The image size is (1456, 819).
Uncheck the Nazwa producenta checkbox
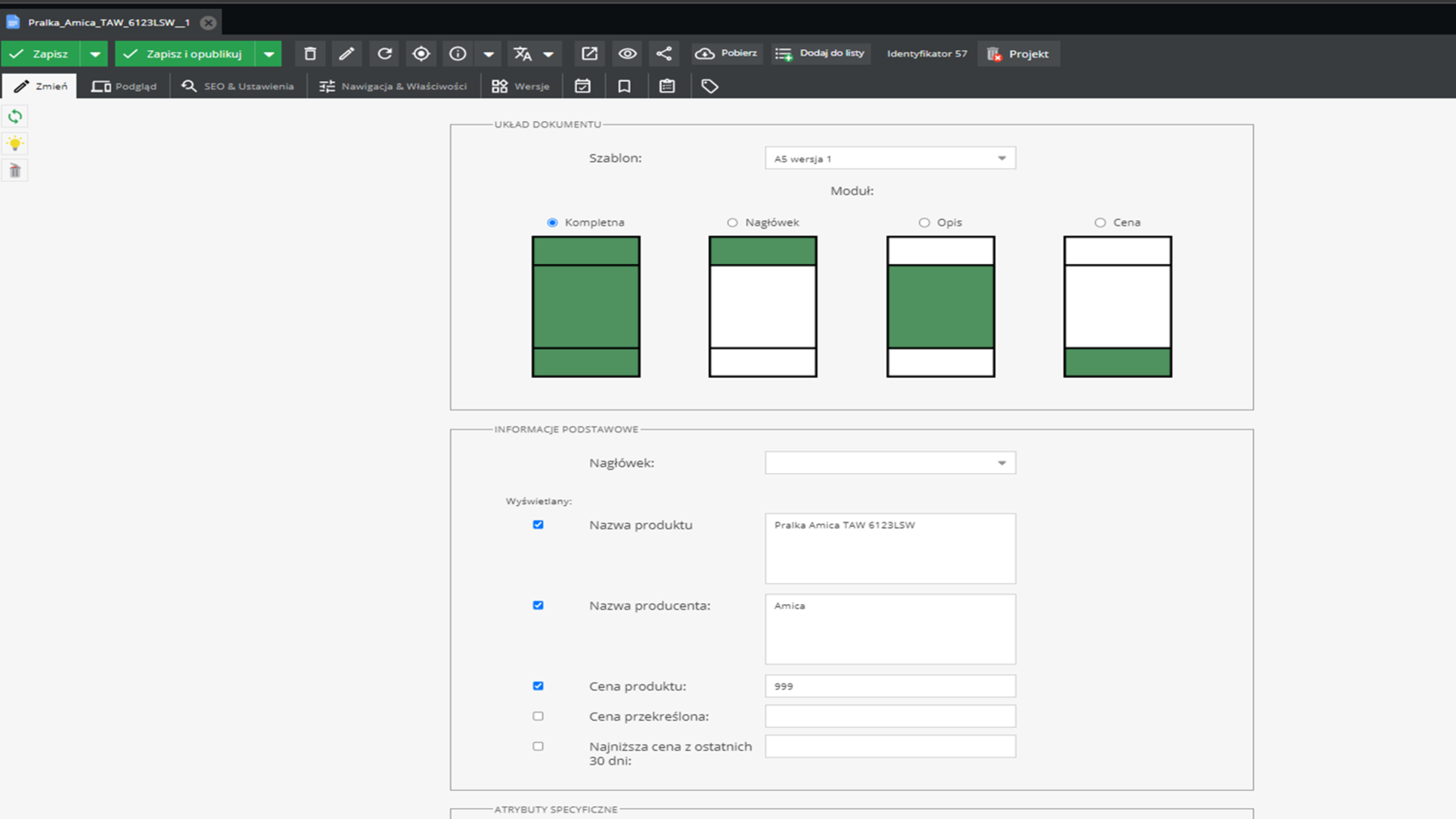pyautogui.click(x=538, y=605)
